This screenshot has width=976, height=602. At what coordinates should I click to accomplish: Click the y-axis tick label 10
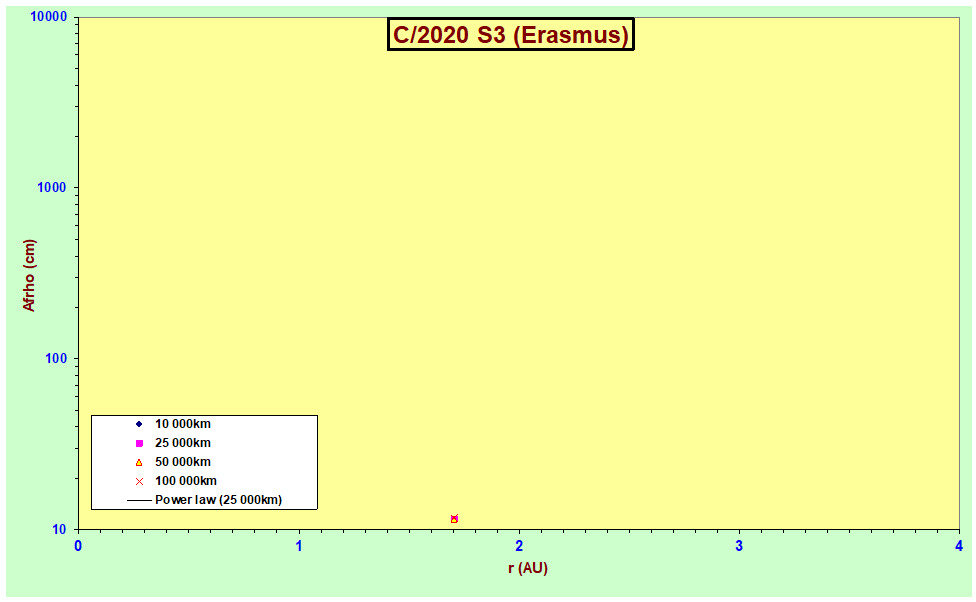pos(60,529)
